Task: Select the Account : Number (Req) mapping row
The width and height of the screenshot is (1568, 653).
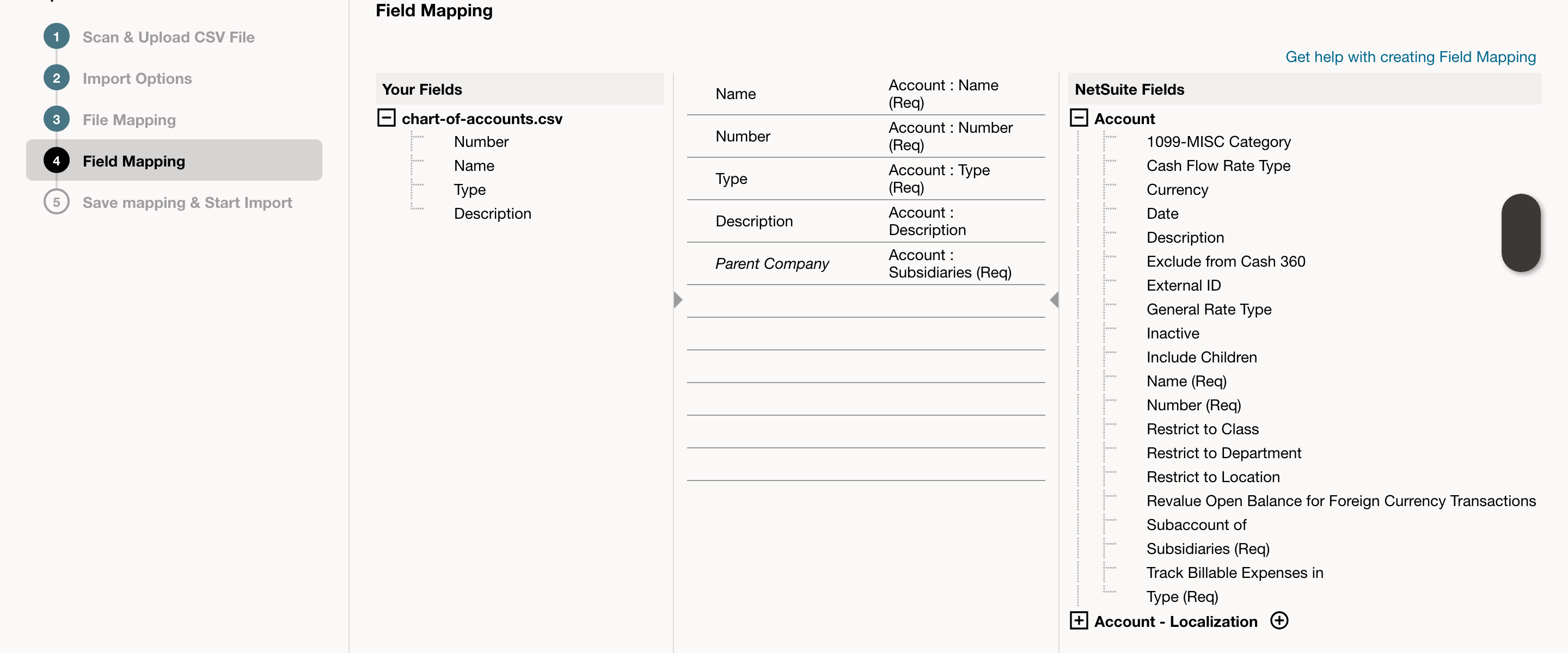Action: 866,137
